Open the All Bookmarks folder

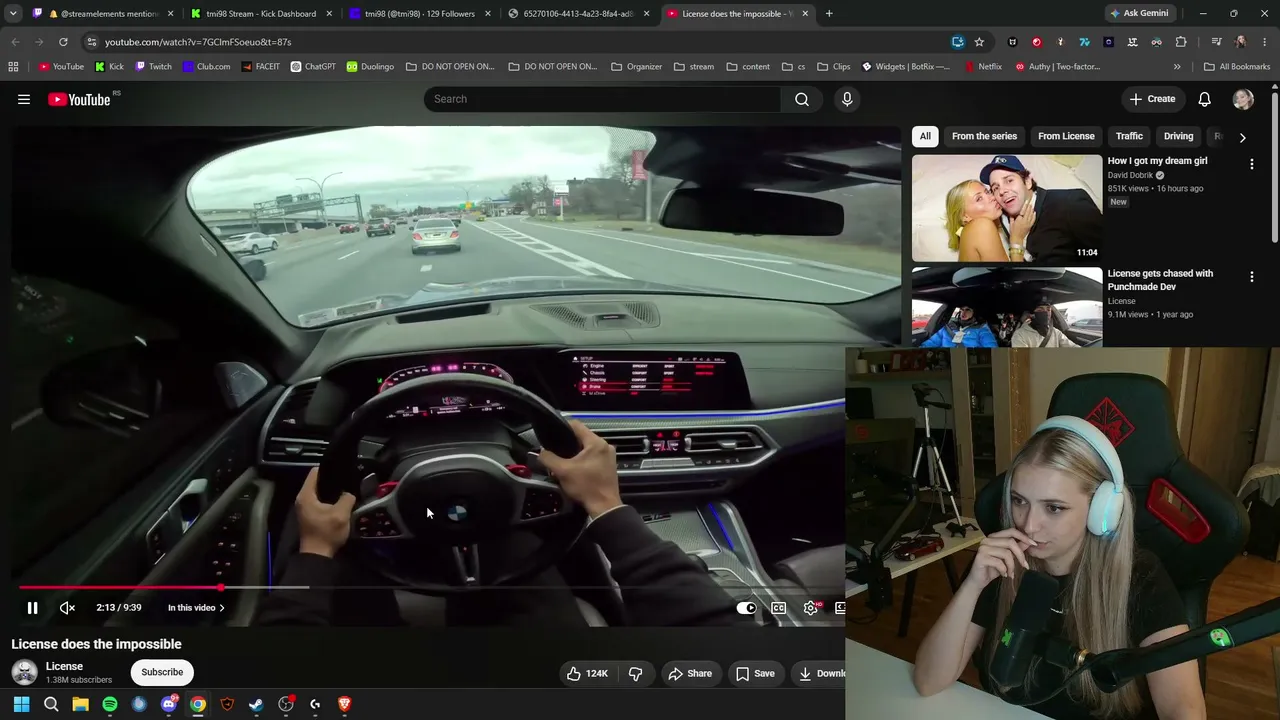point(1237,67)
